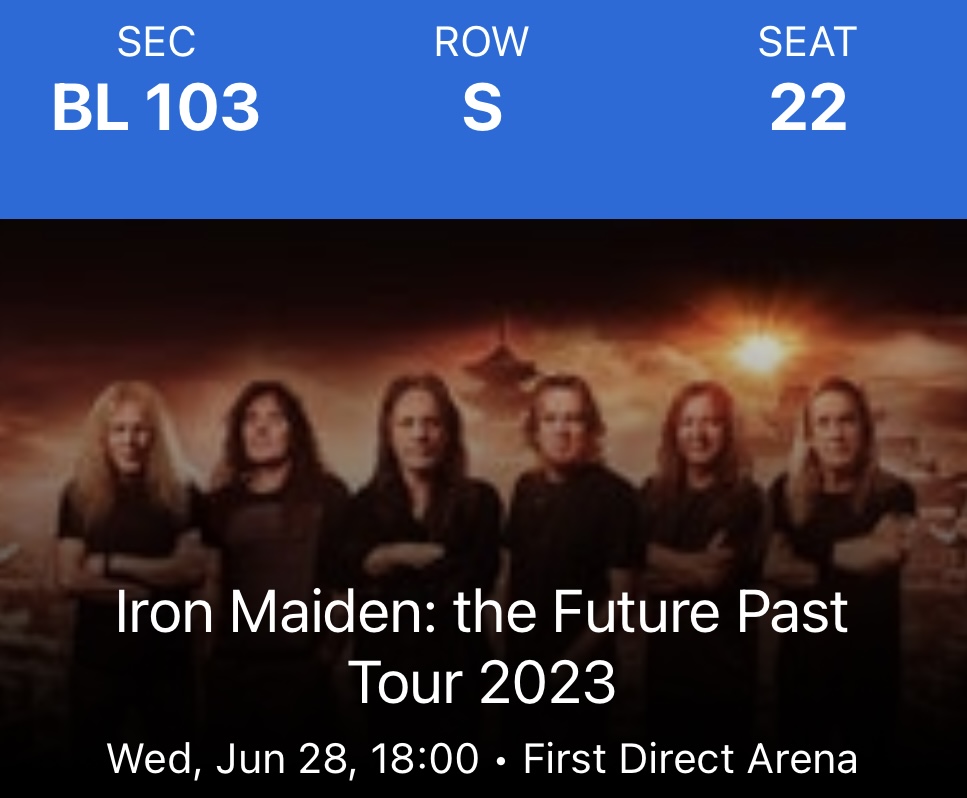
Task: Select the row value S
Action: pyautogui.click(x=481, y=108)
